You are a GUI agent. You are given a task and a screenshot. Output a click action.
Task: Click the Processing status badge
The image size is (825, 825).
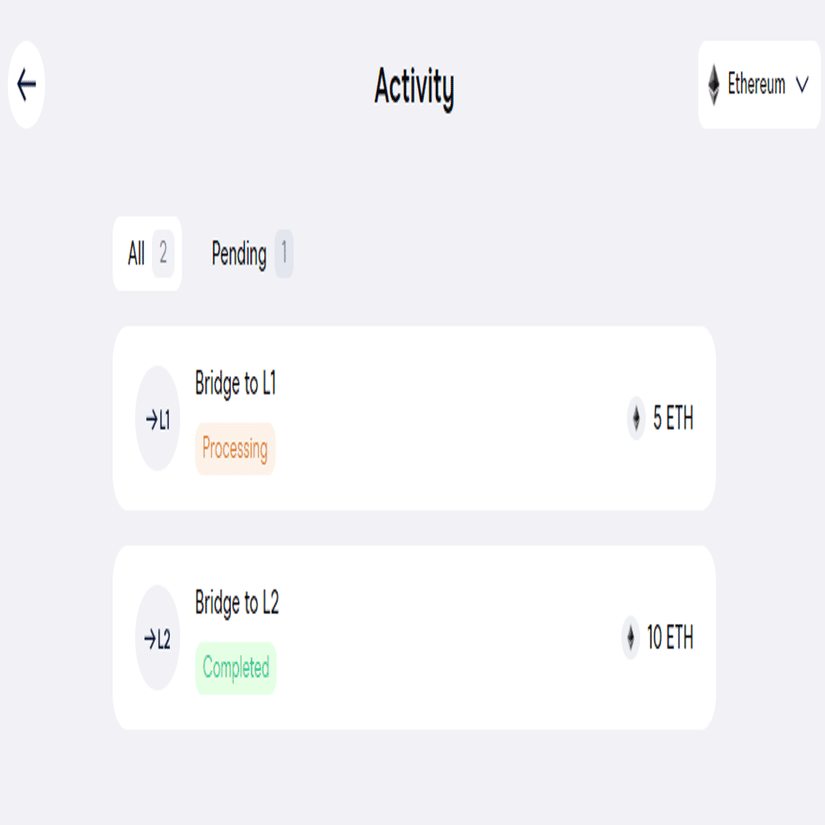coord(235,449)
